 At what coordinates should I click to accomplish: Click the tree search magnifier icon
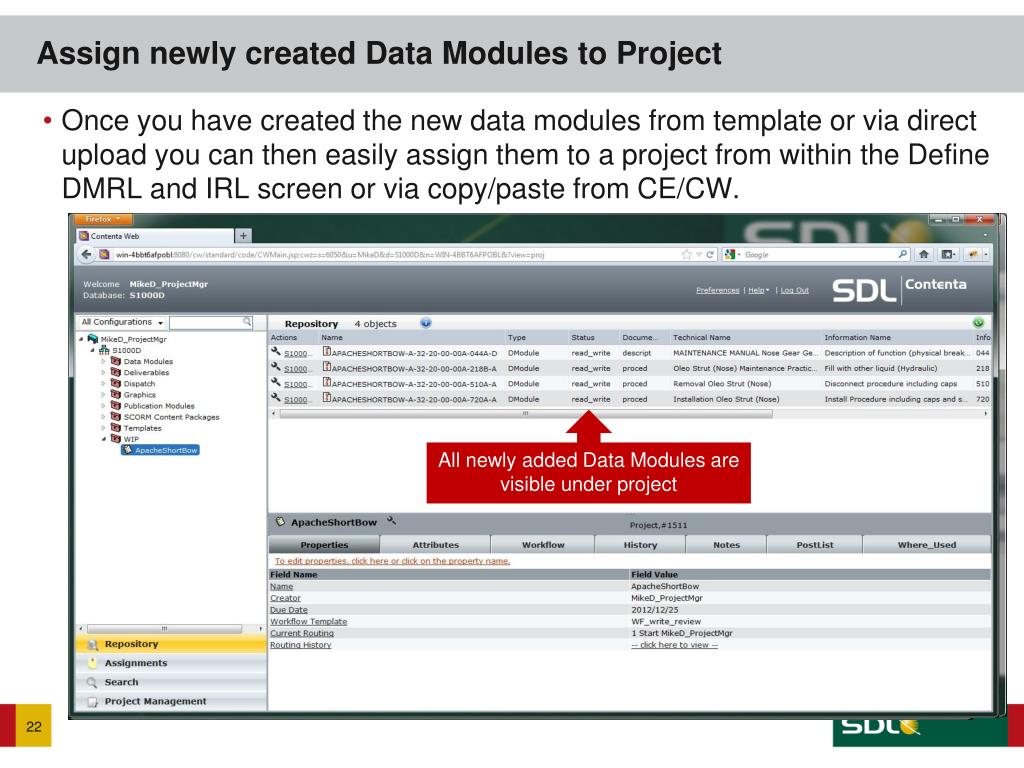point(247,321)
